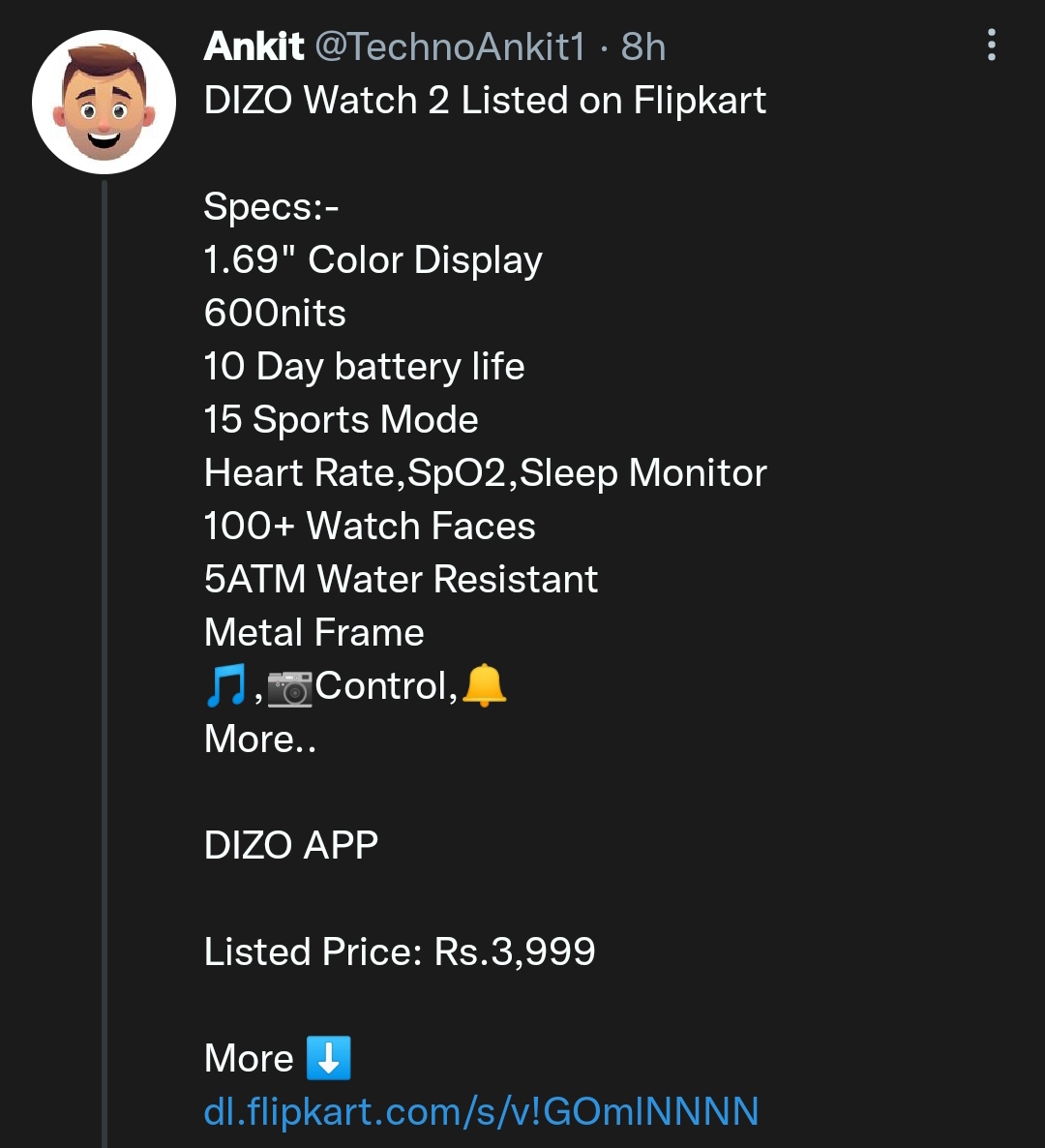Click the yellow bell emoji

(485, 686)
